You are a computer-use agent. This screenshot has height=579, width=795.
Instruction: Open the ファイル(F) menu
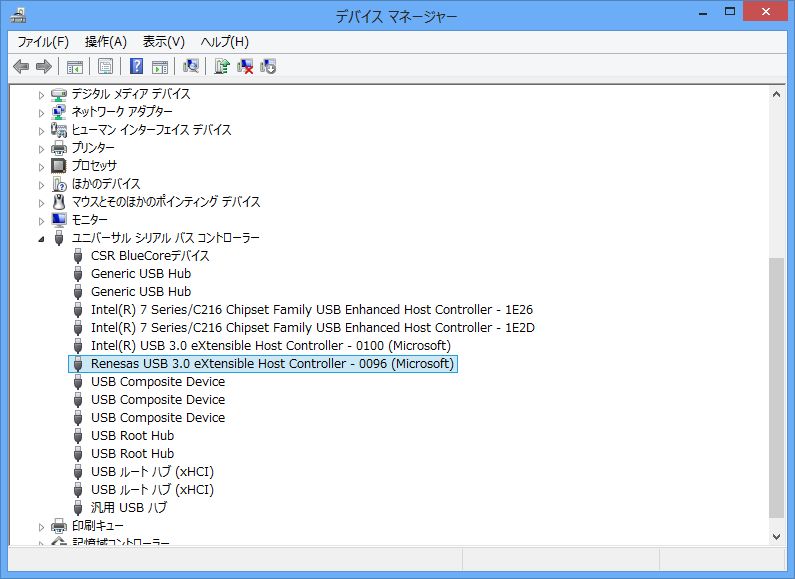pyautogui.click(x=43, y=42)
